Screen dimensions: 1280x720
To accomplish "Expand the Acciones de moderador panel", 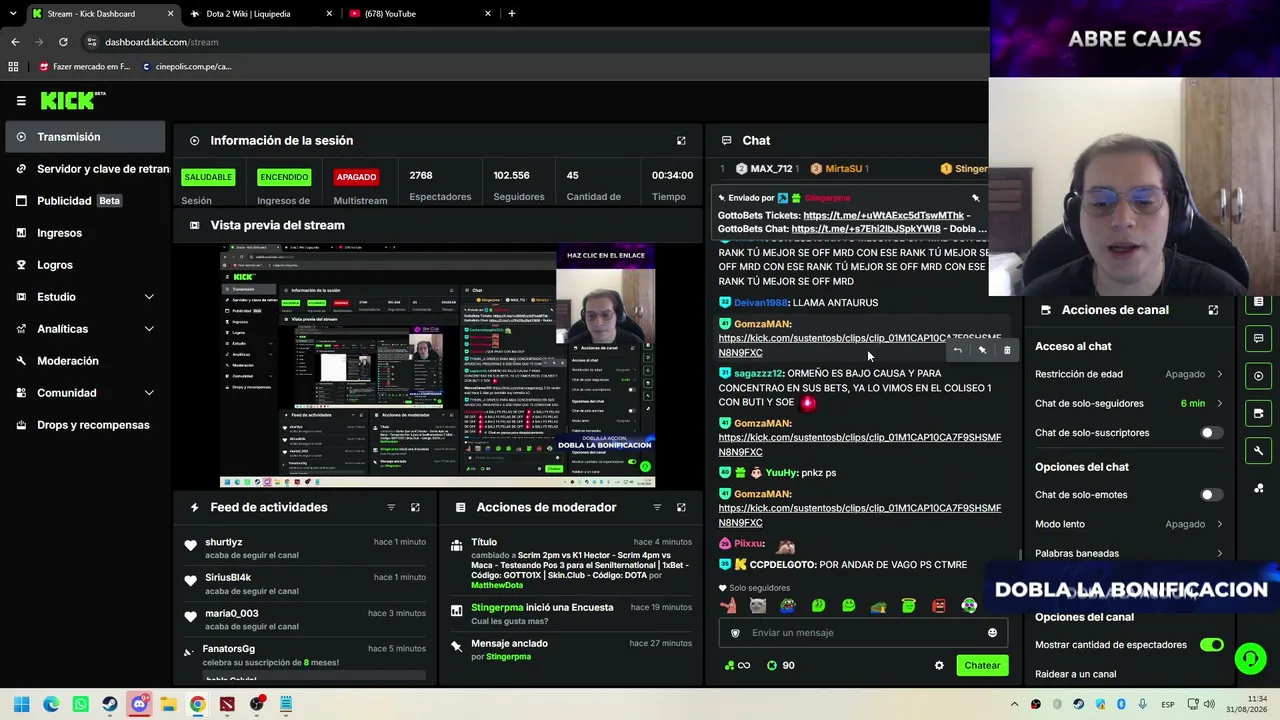I will (681, 507).
